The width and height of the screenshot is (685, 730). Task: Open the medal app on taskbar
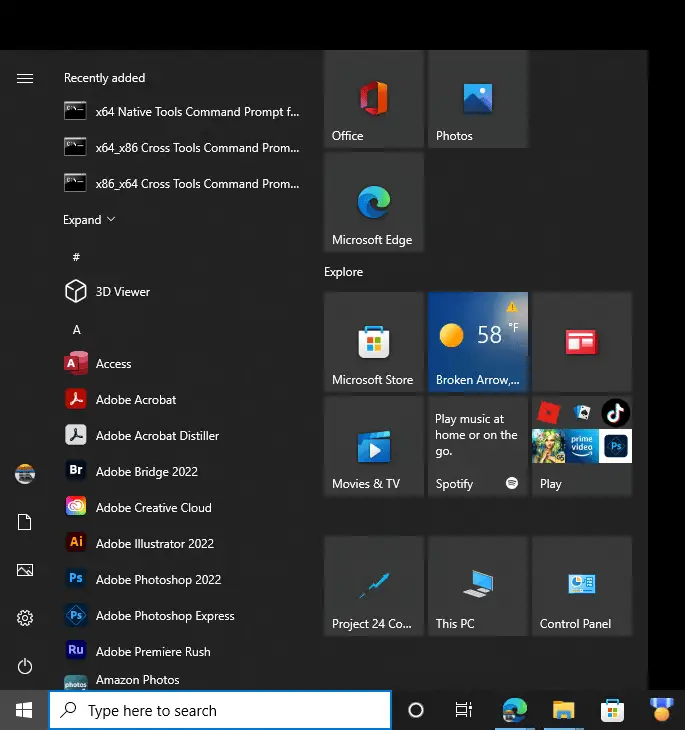click(x=662, y=710)
